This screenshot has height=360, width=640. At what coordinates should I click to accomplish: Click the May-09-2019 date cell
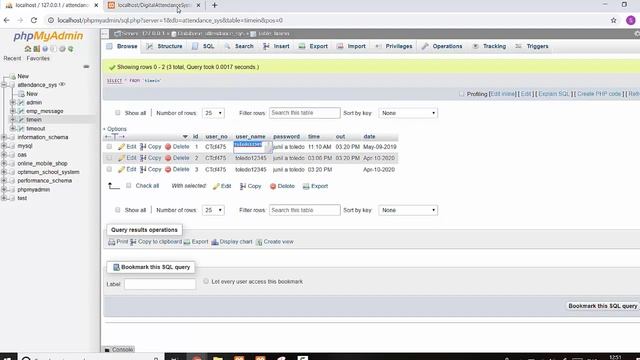pos(380,147)
